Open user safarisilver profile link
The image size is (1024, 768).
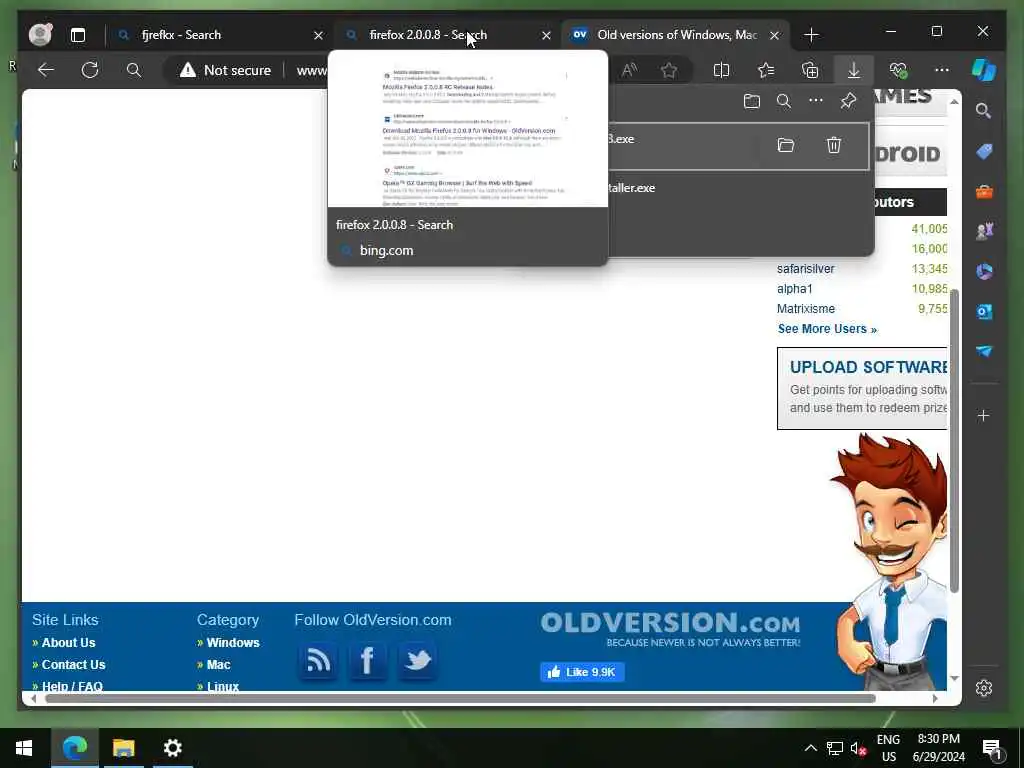(x=805, y=268)
